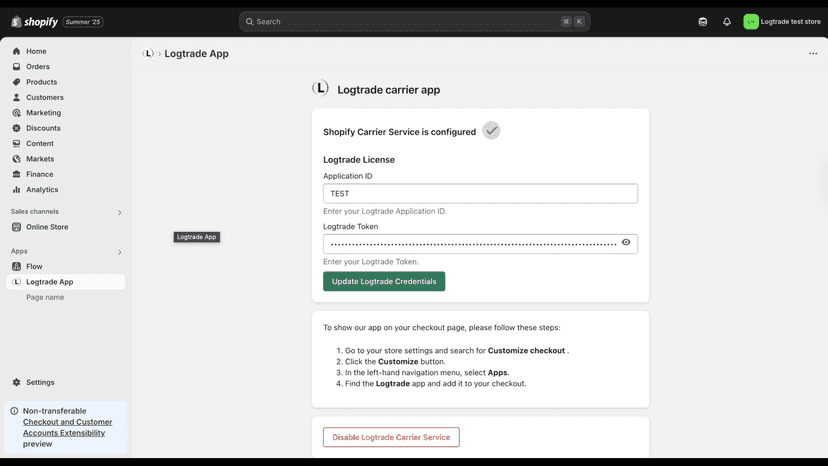Click the Content icon in sidebar

tap(16, 143)
